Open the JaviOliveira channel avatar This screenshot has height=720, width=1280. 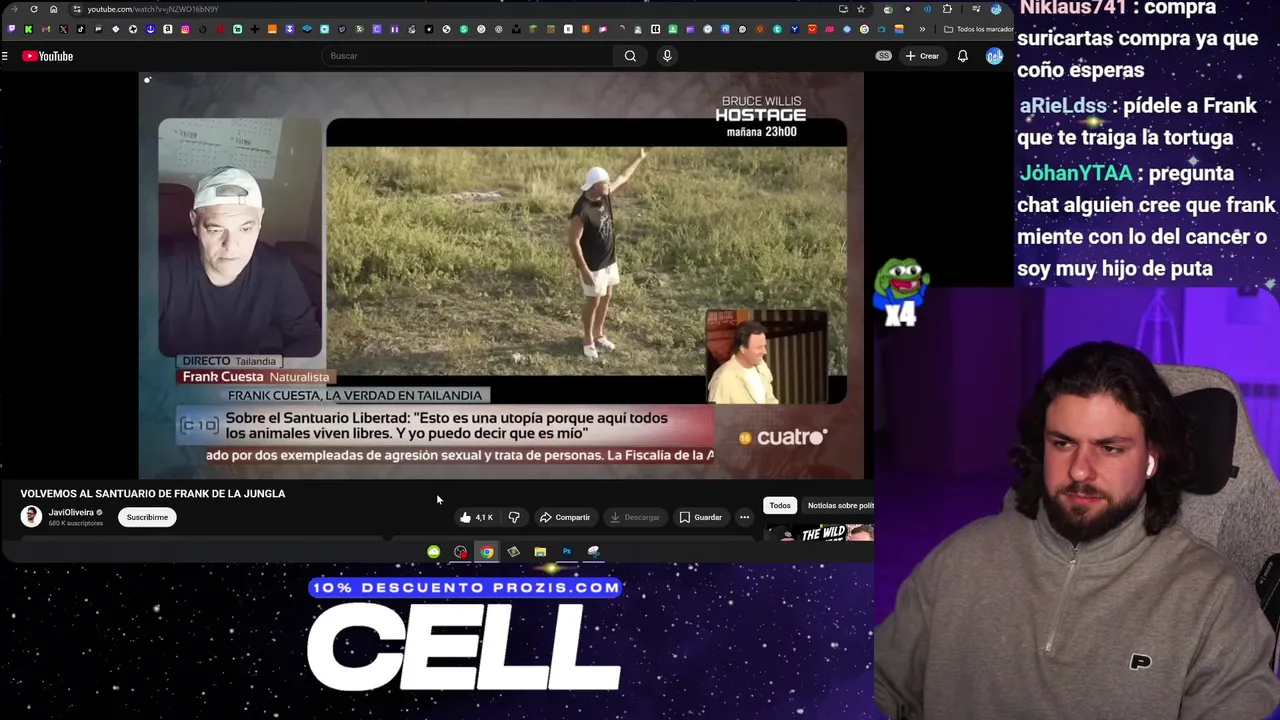[x=31, y=516]
